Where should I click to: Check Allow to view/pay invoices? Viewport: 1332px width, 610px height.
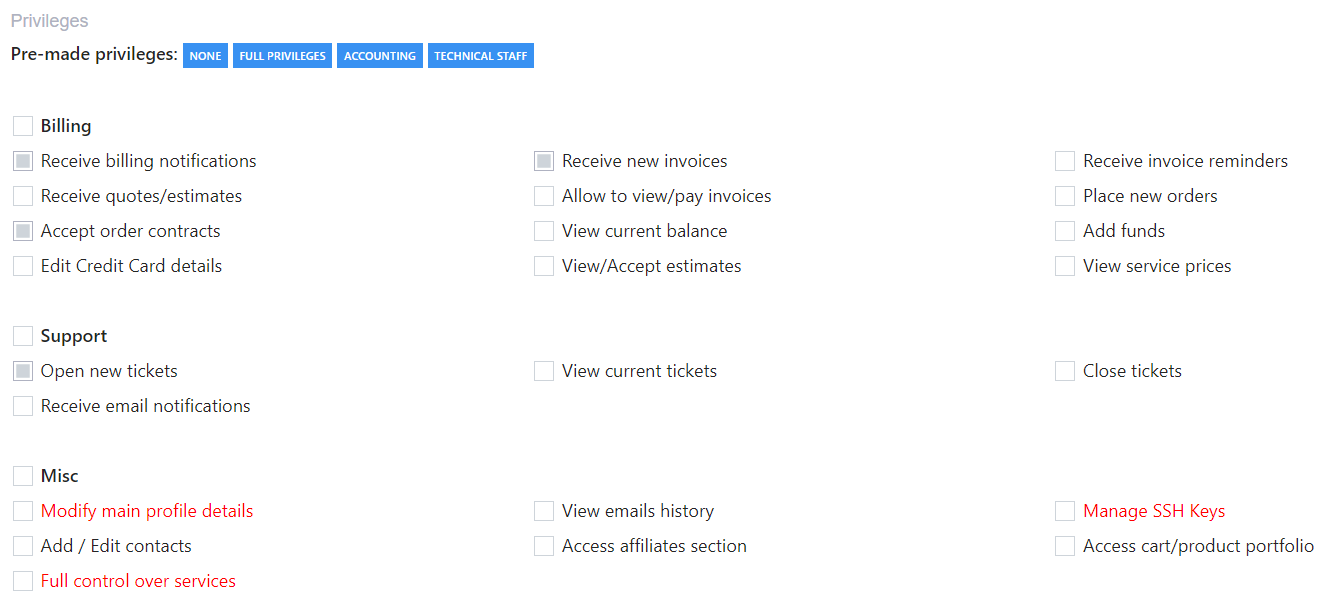[544, 196]
